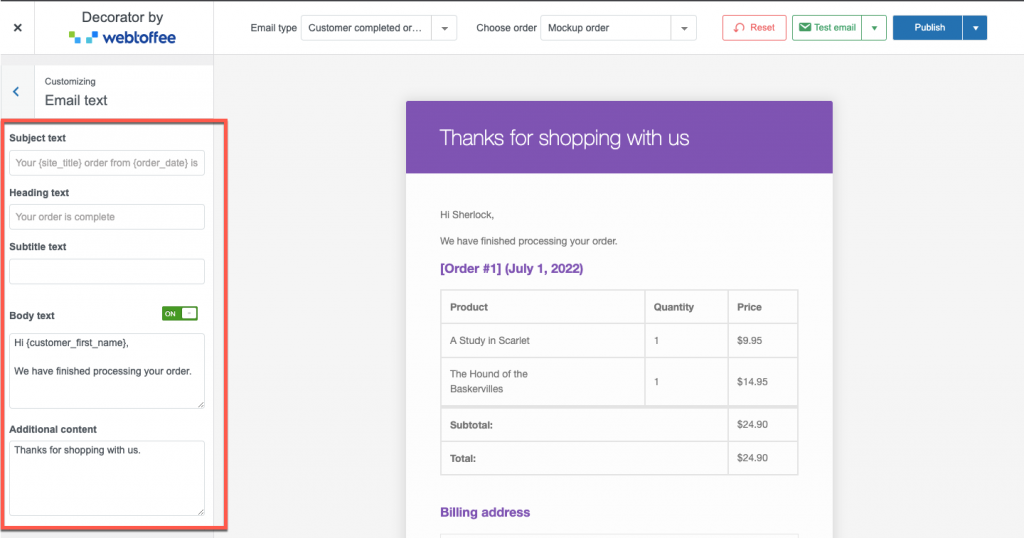Click the Subtotal label in the table
The width and height of the screenshot is (1024, 538).
(472, 425)
